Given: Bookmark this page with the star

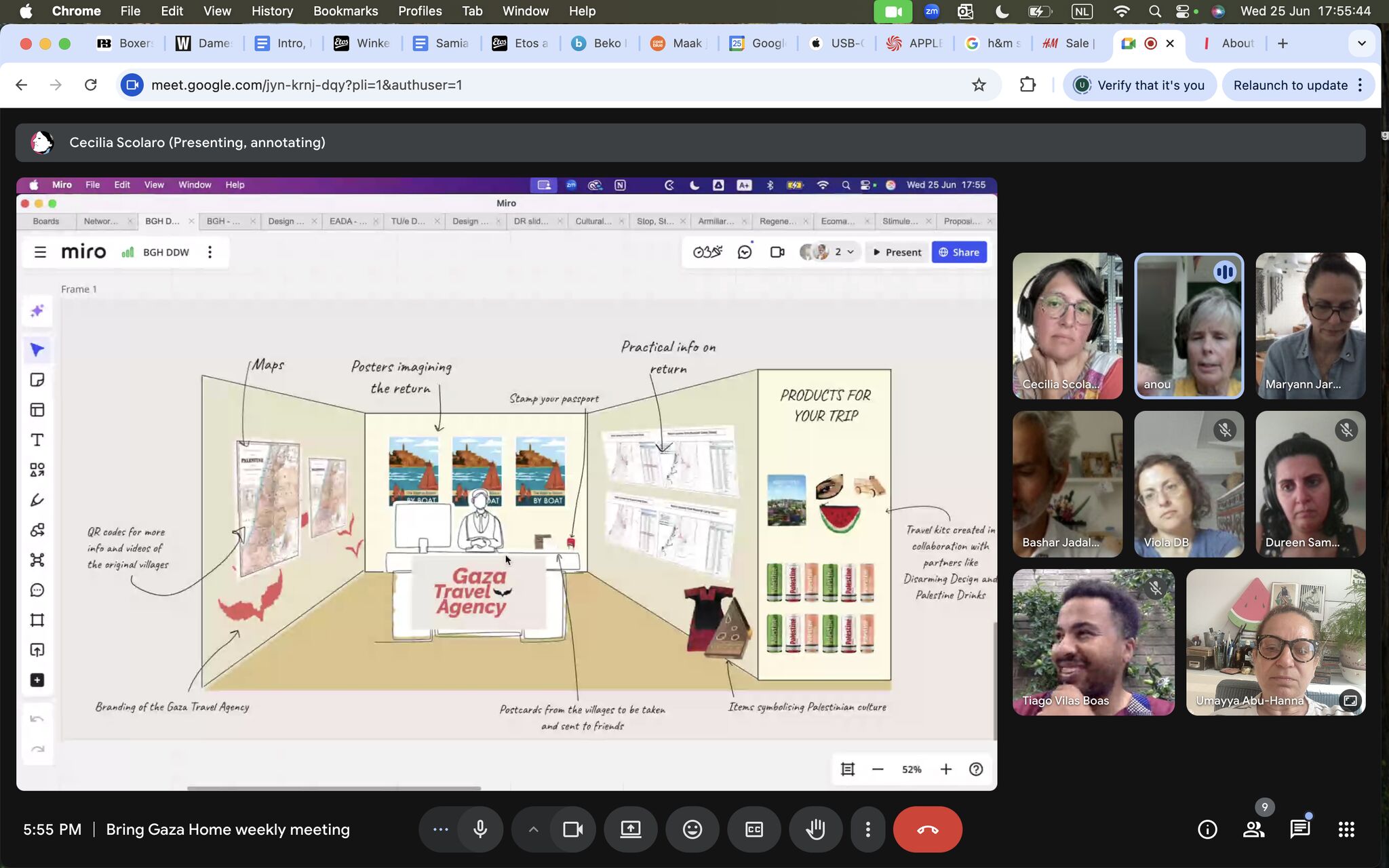Looking at the screenshot, I should point(979,85).
